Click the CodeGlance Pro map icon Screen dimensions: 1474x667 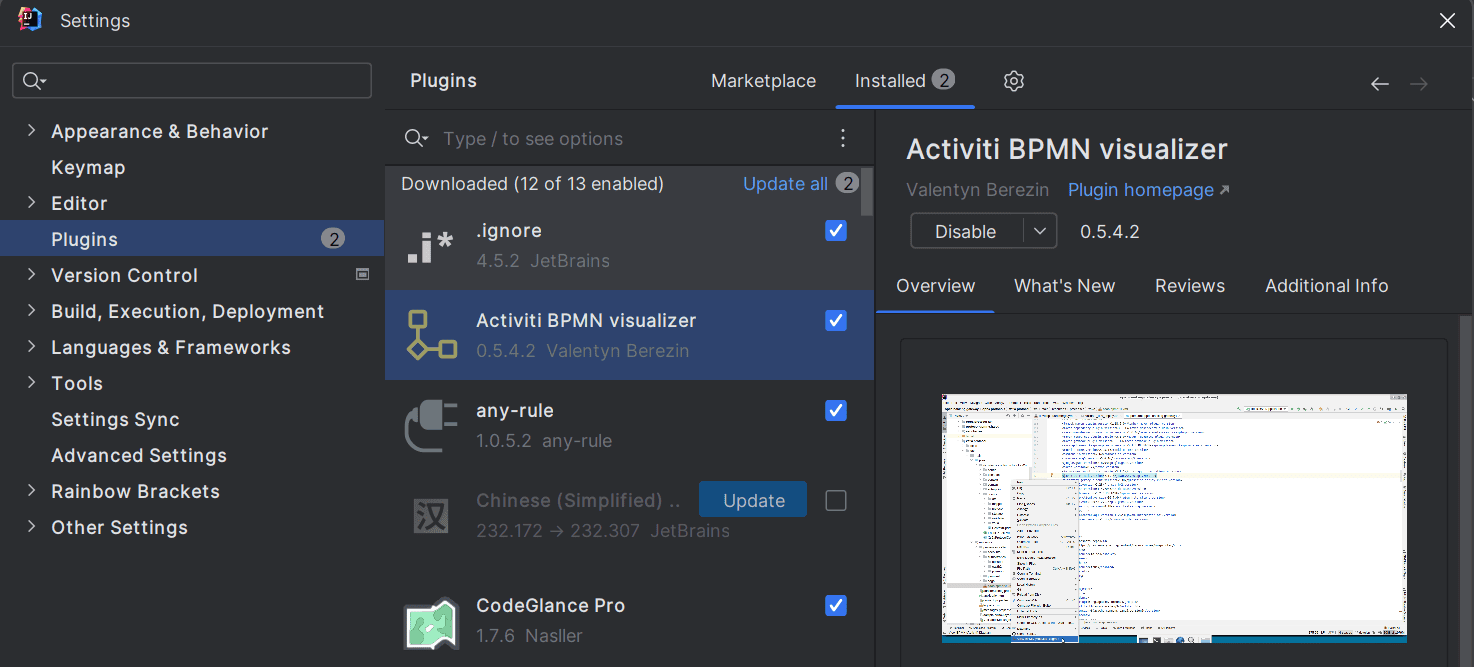coord(431,623)
